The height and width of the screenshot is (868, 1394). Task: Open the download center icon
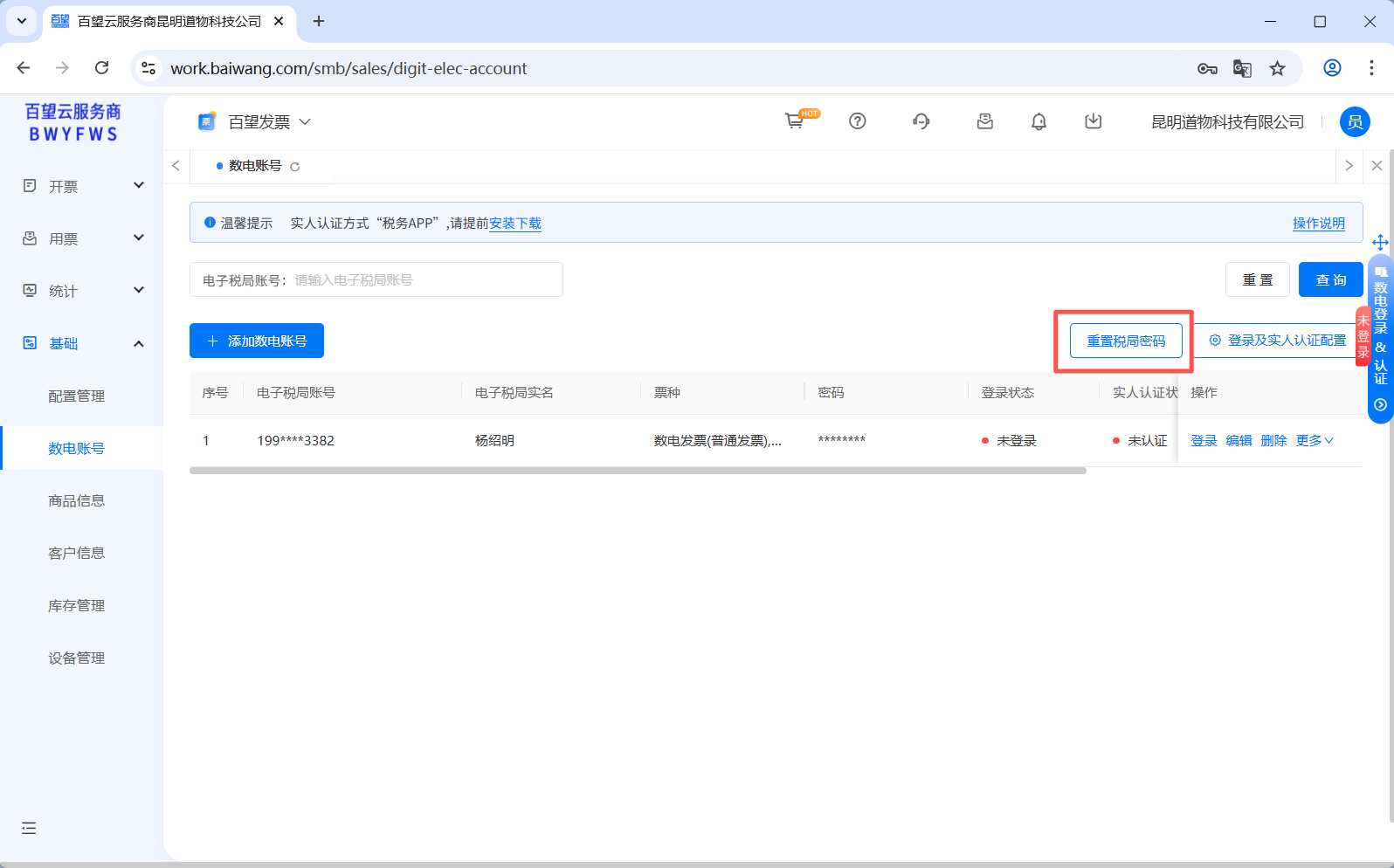(1094, 121)
